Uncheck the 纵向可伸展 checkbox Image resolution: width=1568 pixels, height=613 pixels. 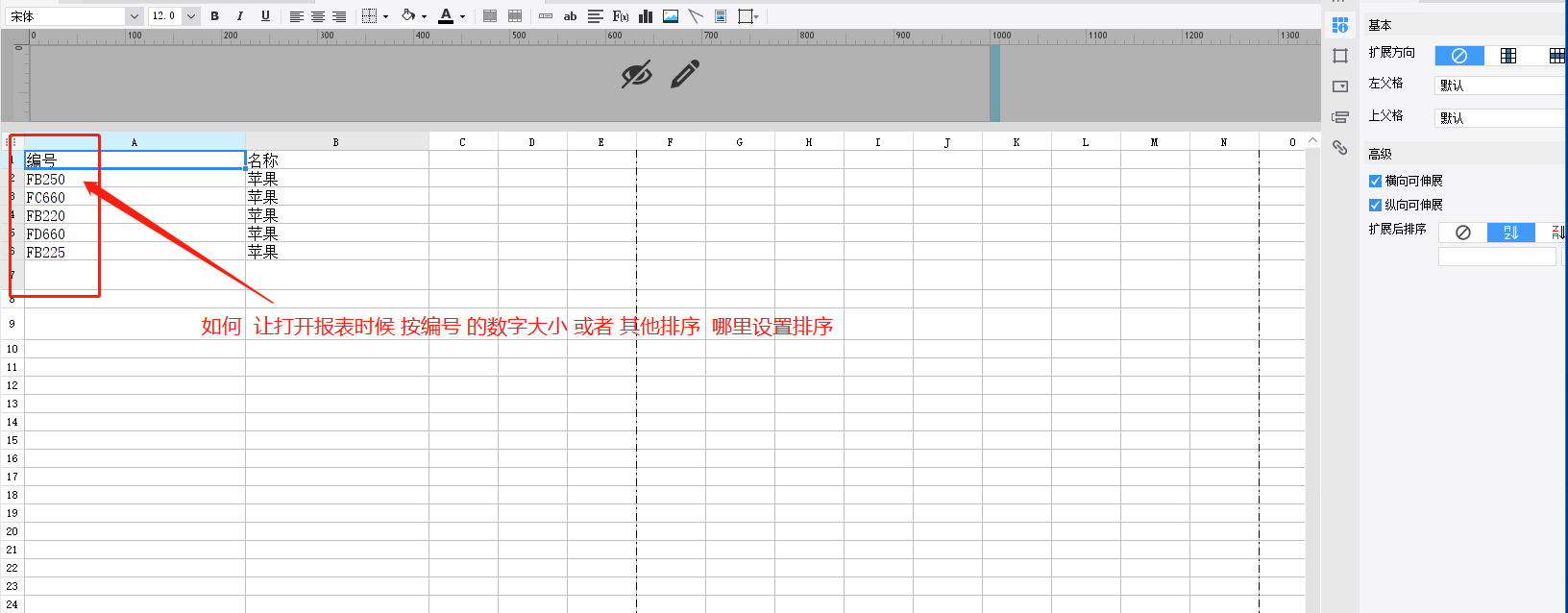(x=1375, y=205)
